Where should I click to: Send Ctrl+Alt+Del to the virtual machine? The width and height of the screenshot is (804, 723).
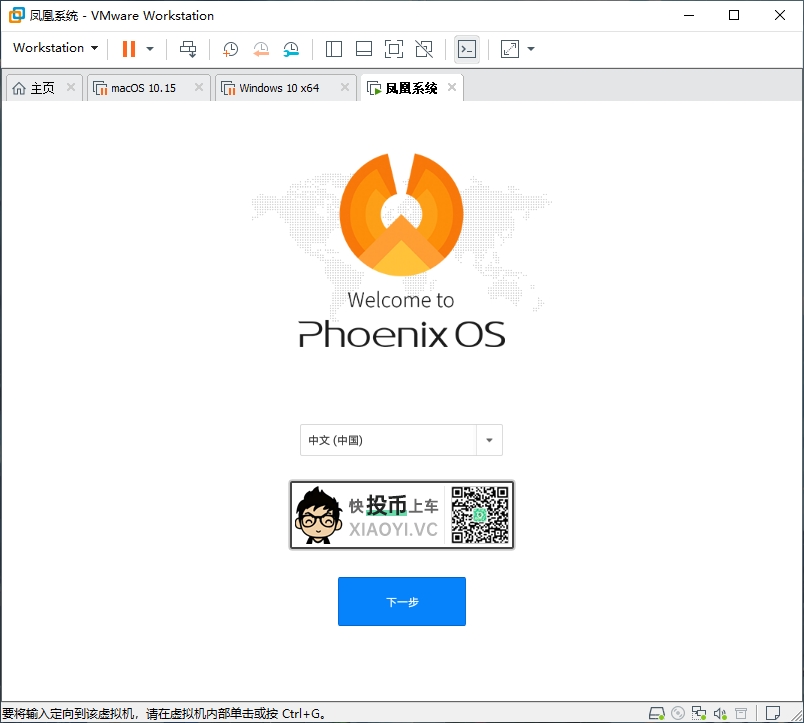(188, 49)
